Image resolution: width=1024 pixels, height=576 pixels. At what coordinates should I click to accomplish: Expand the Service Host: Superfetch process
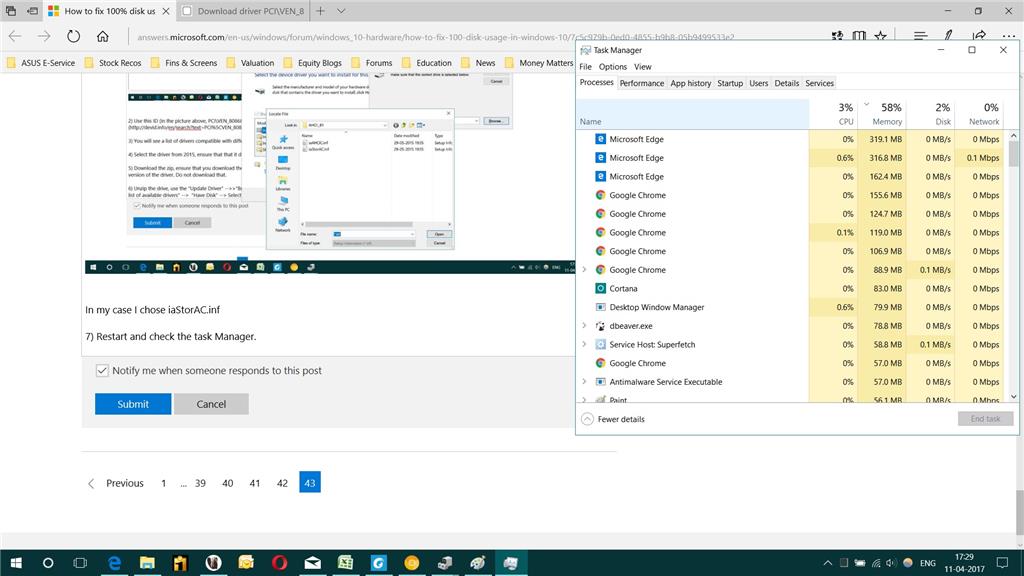click(x=584, y=344)
